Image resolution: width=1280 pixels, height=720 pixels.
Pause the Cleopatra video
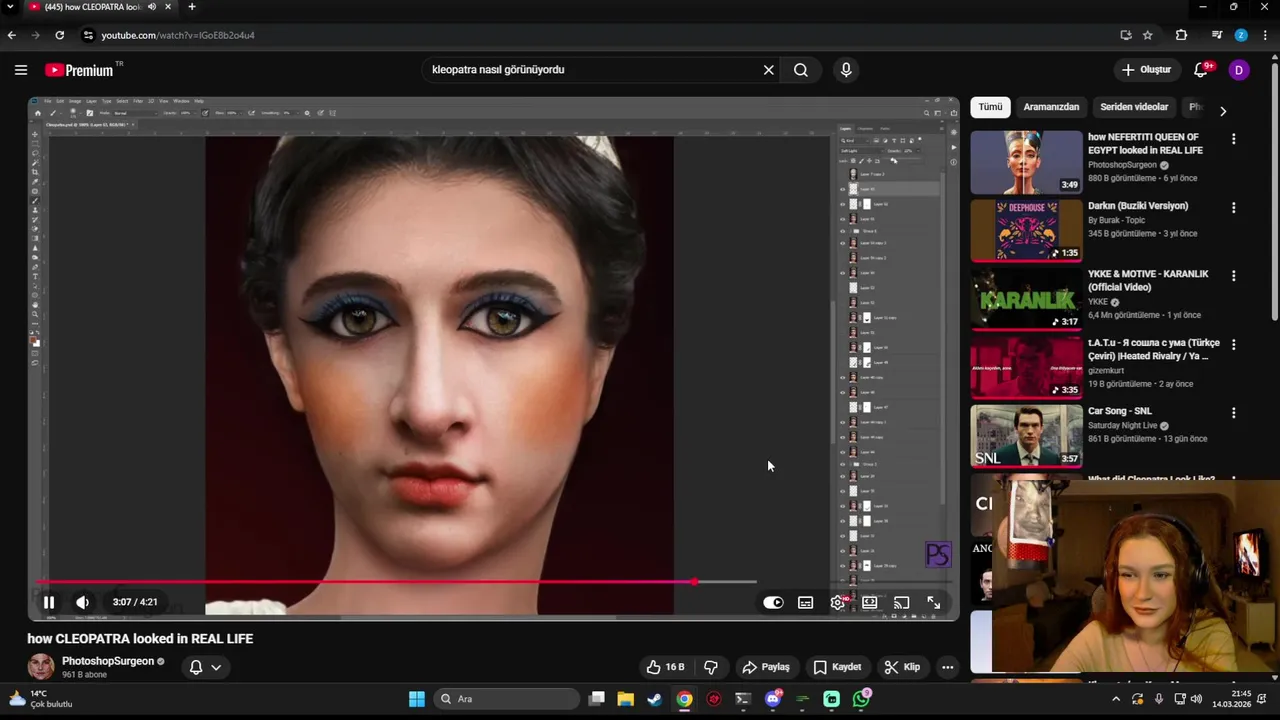point(48,602)
